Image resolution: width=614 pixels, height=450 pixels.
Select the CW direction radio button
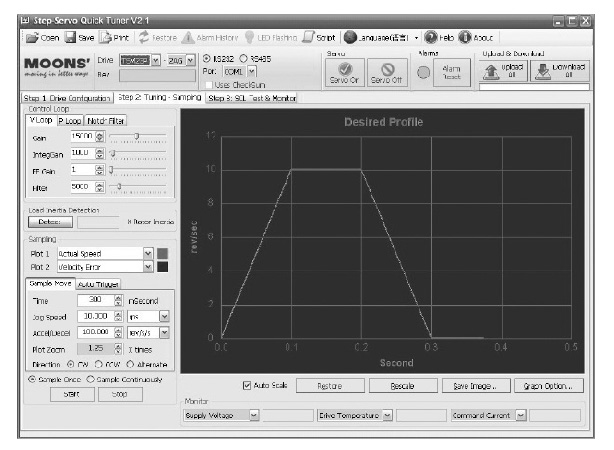[70, 364]
